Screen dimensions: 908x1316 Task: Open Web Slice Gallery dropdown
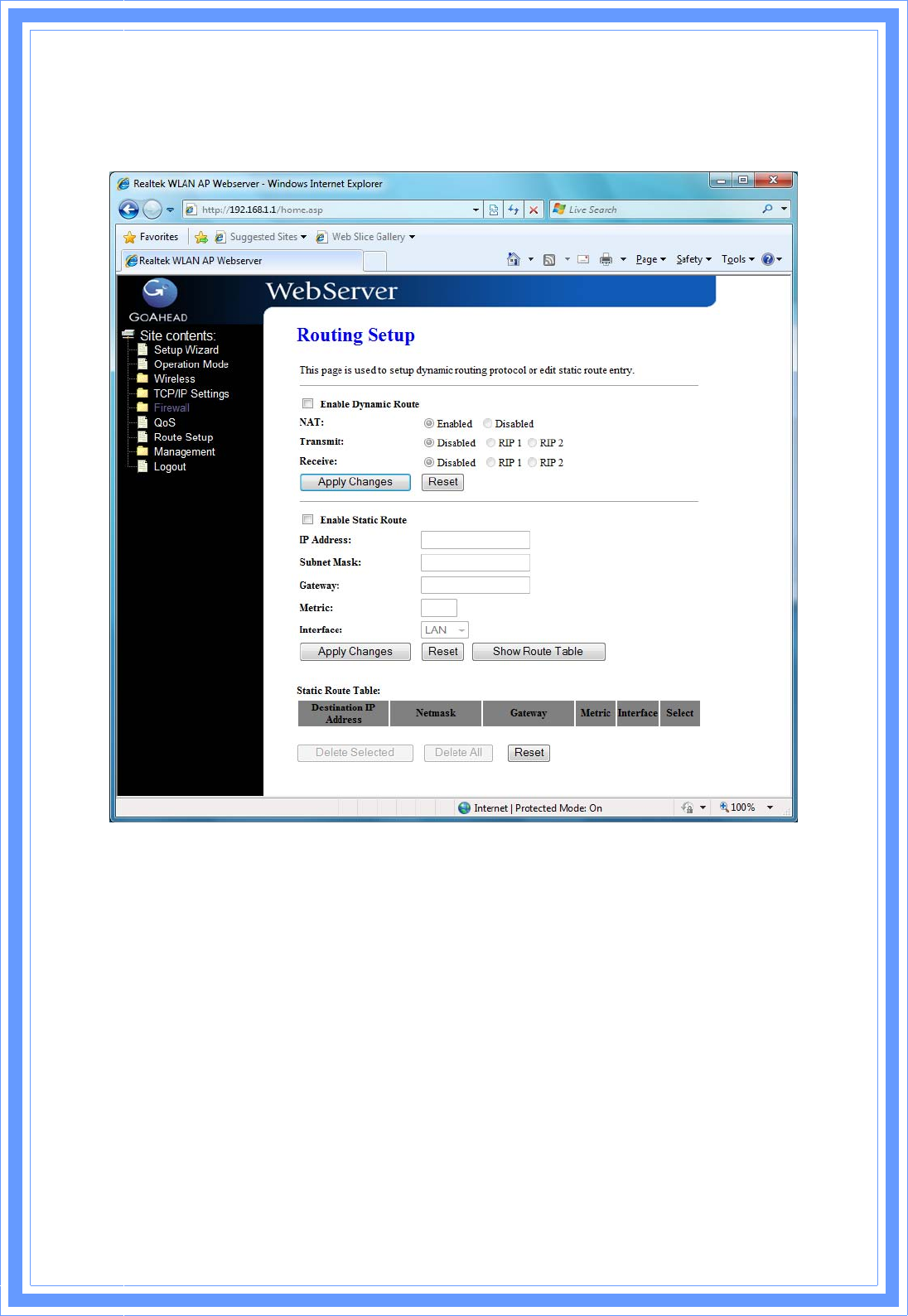[x=412, y=237]
